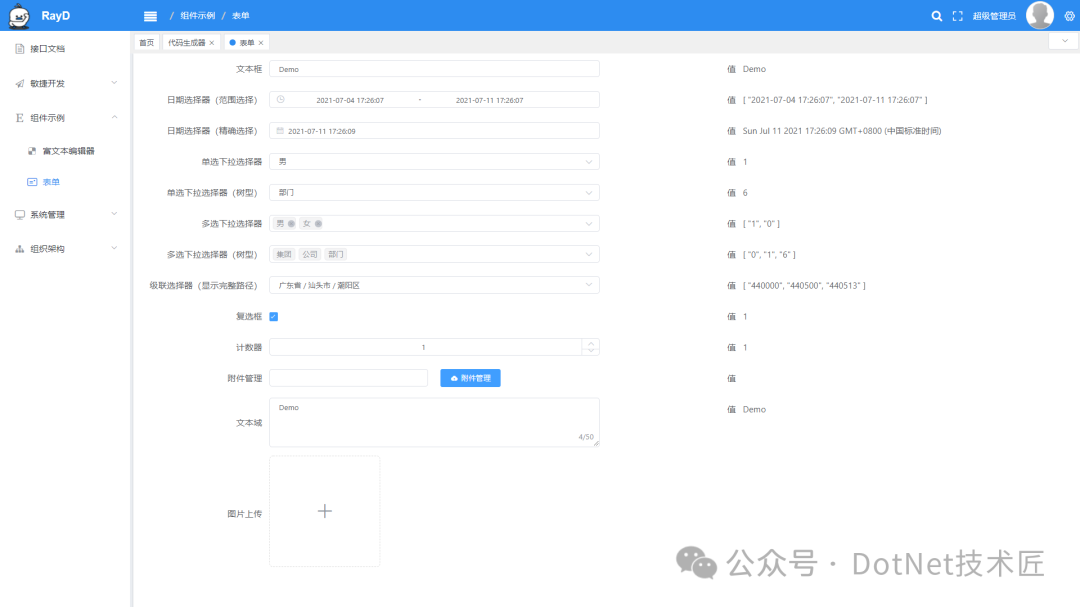Click the range end date 2021-07-11 17:26:07 field

point(490,100)
